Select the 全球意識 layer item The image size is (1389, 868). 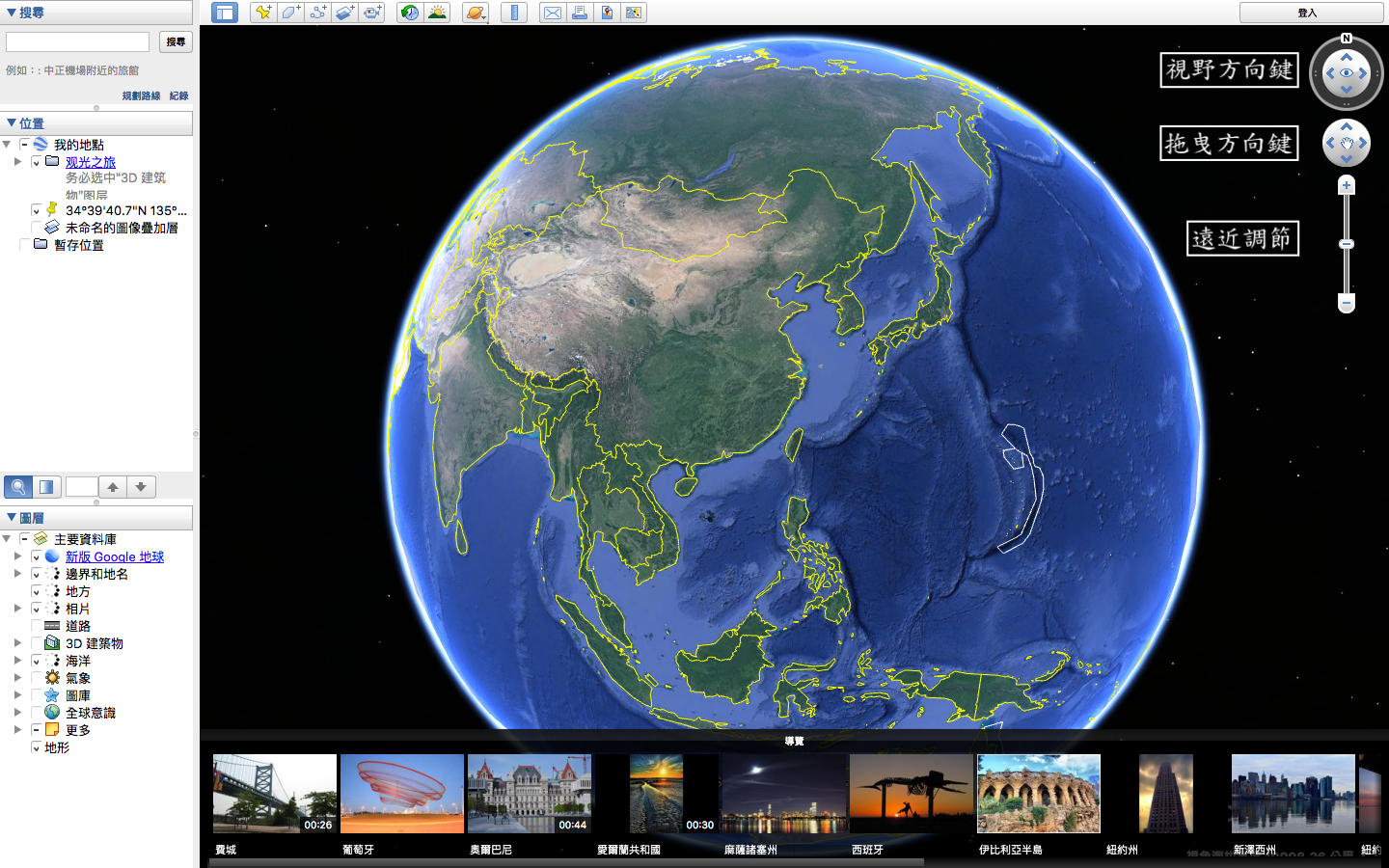(91, 713)
